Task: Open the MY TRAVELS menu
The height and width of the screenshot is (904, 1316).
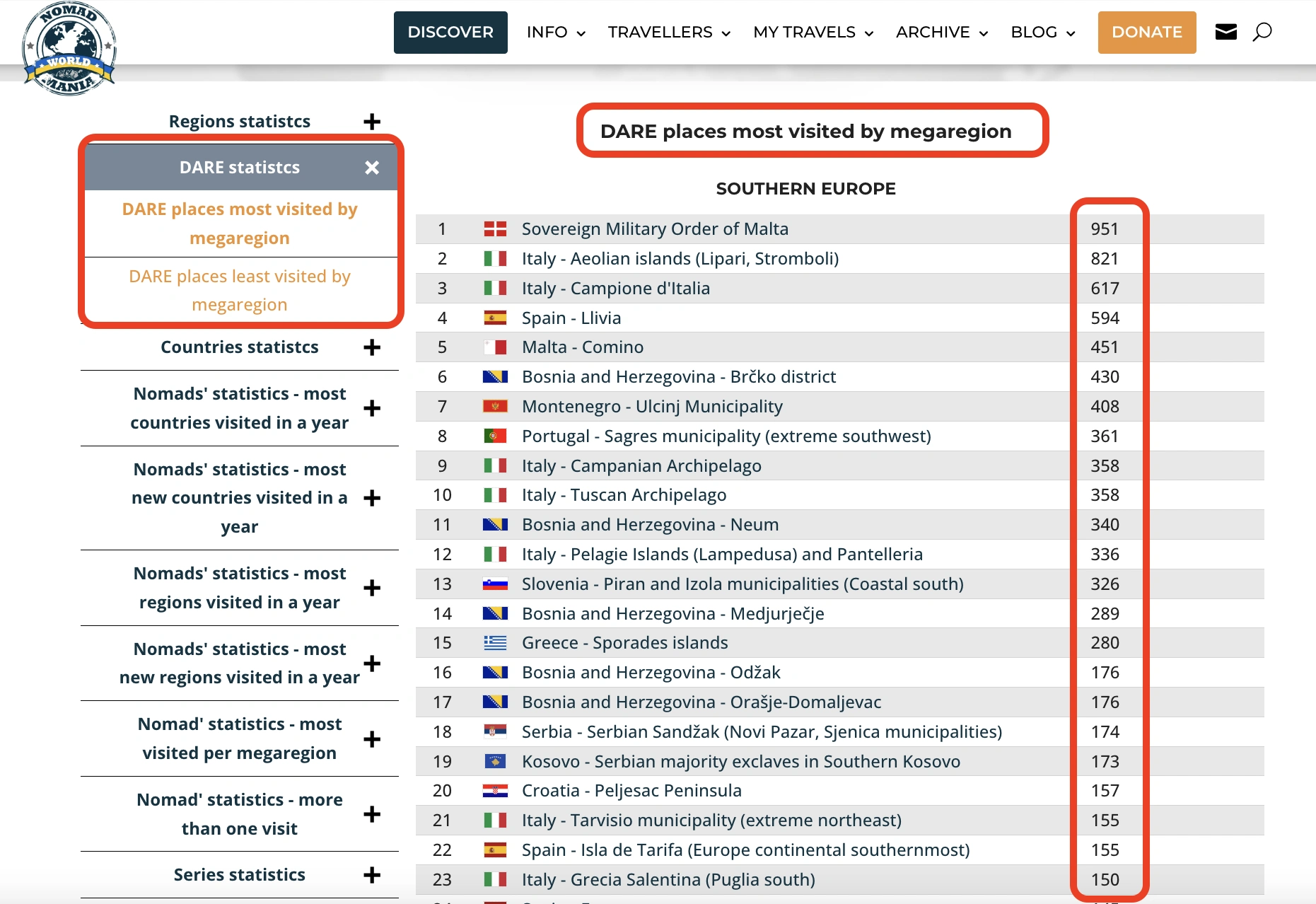Action: click(x=813, y=33)
